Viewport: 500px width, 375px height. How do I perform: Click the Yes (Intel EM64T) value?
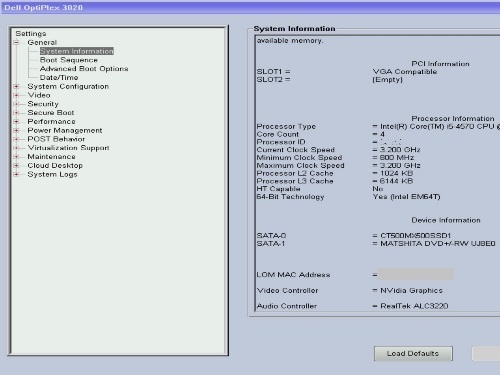406,197
